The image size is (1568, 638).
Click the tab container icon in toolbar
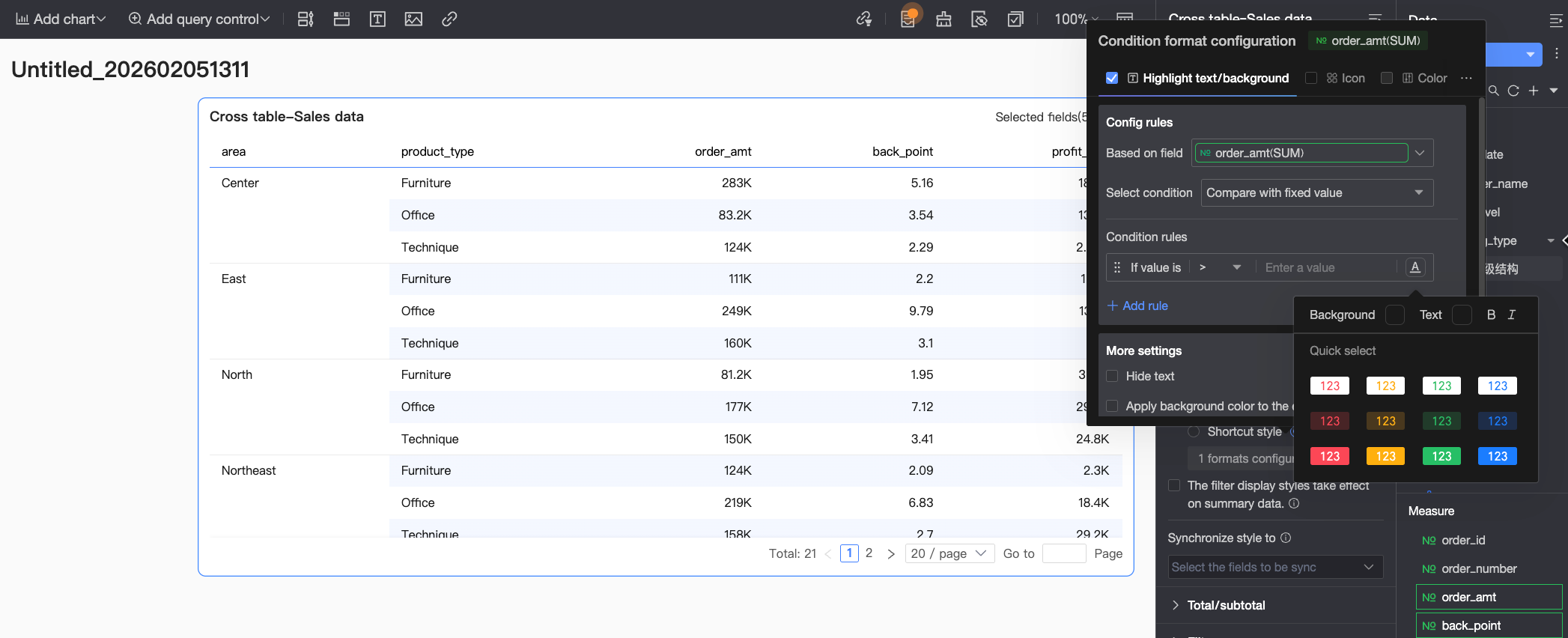pyautogui.click(x=341, y=19)
